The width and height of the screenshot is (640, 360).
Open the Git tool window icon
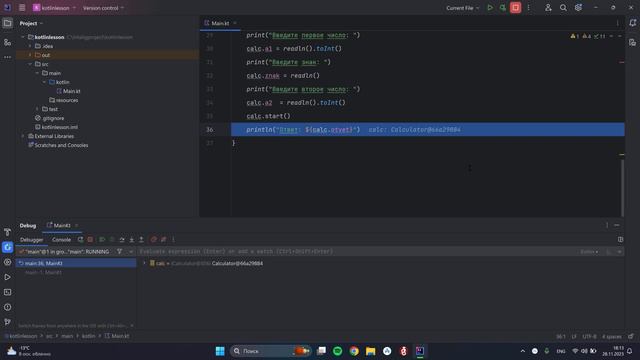click(x=7, y=322)
